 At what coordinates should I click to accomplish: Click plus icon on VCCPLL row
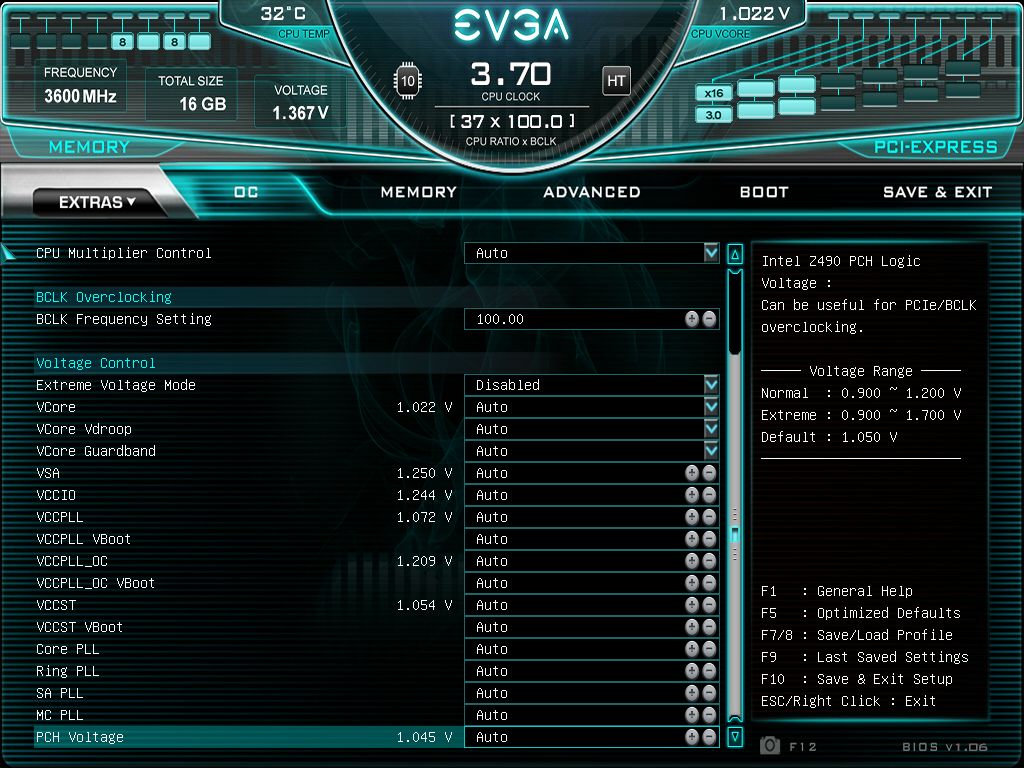692,517
